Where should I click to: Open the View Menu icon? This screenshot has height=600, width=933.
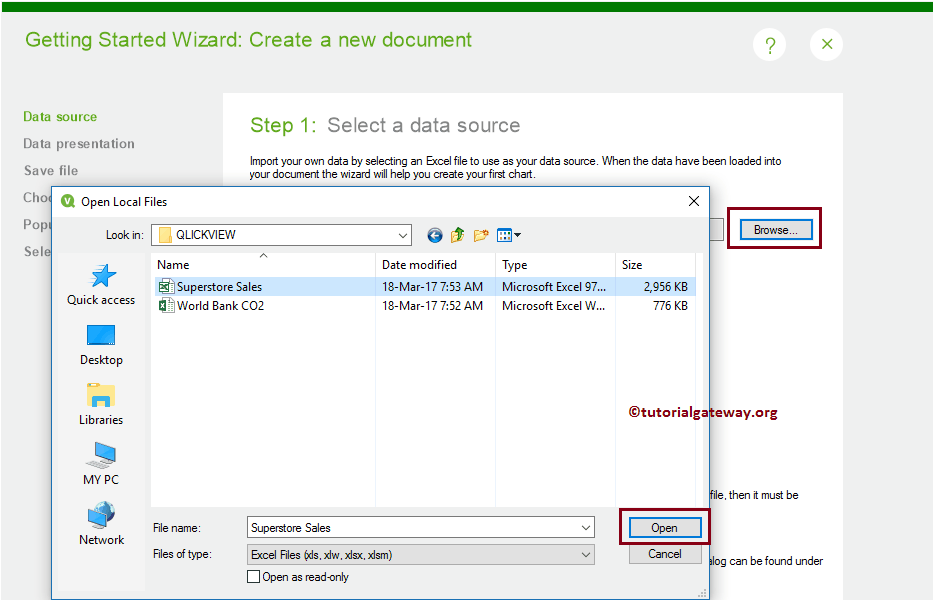(x=505, y=235)
